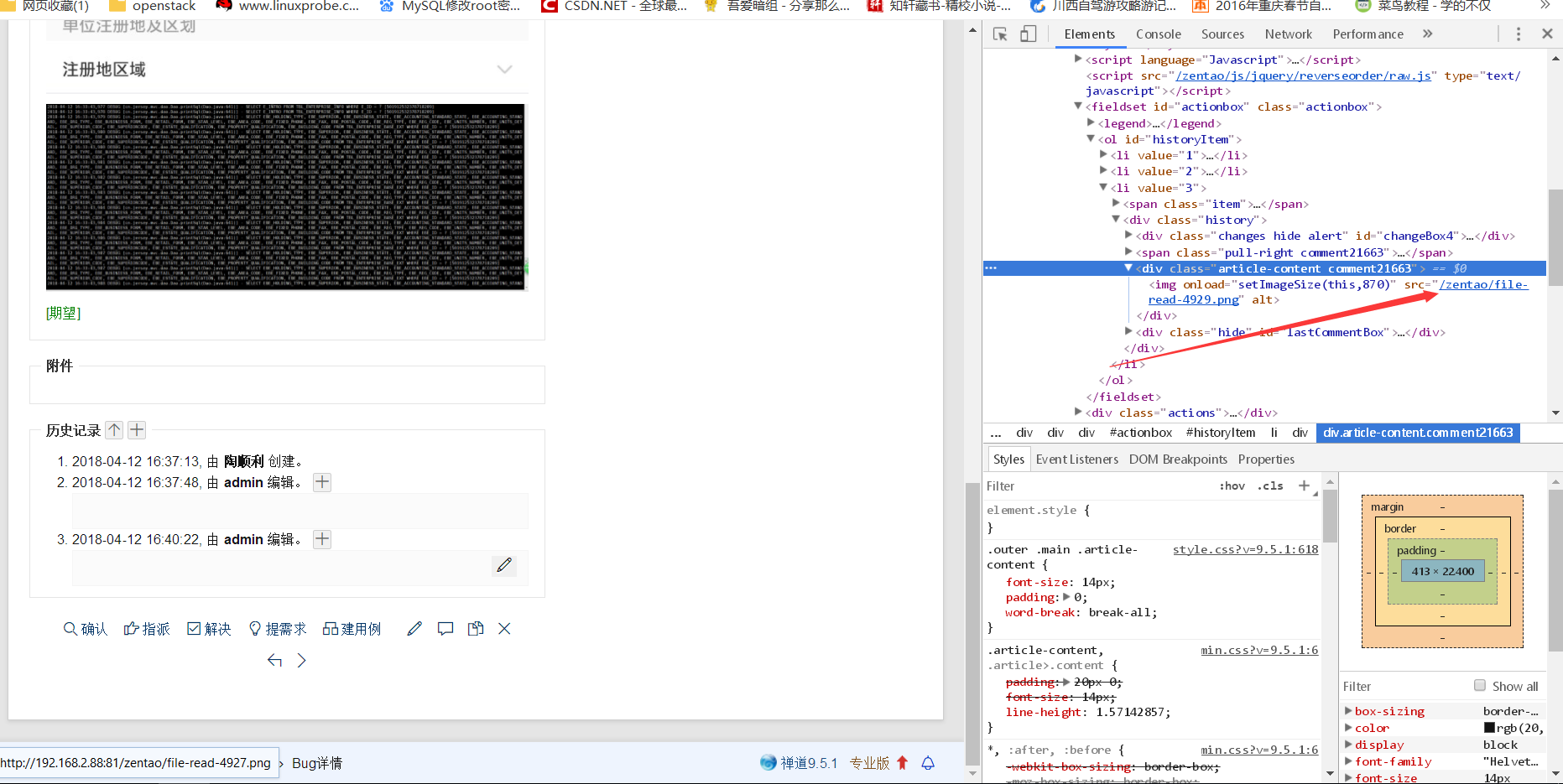Open the DevTools three-dot customize menu
Image resolution: width=1563 pixels, height=784 pixels.
1518,34
